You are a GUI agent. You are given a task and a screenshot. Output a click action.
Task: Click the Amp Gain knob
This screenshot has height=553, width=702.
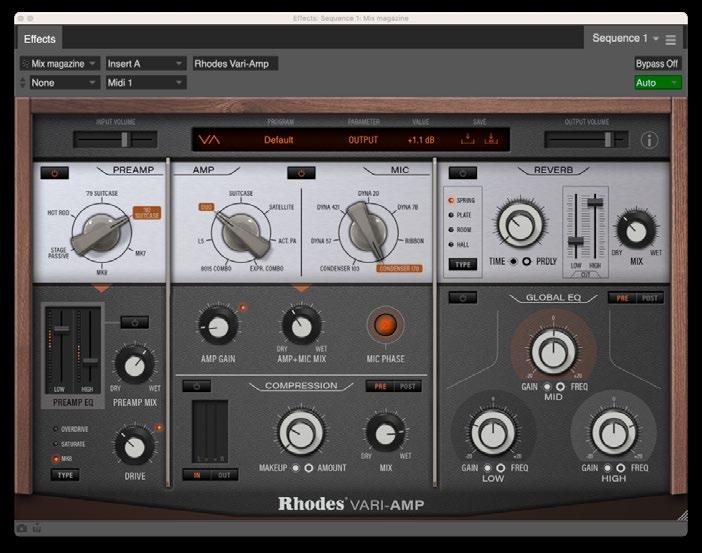coord(218,327)
